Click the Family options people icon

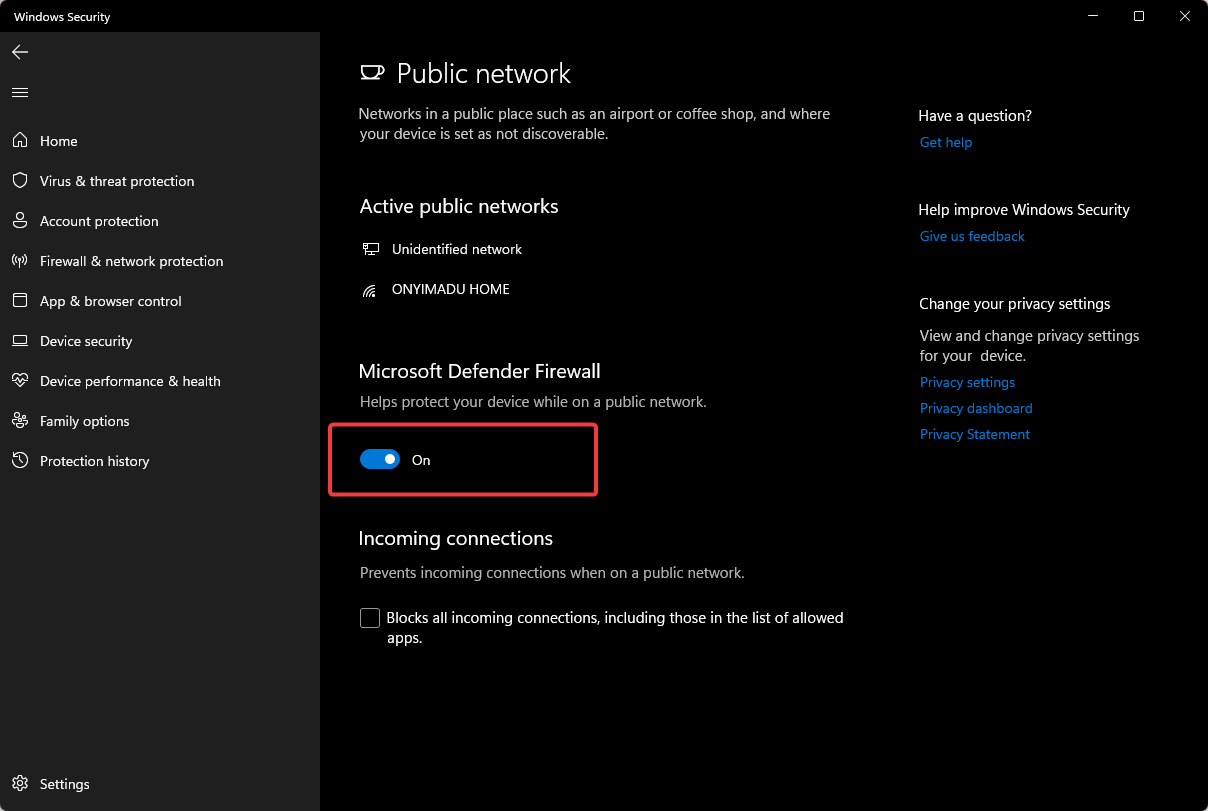coord(20,421)
